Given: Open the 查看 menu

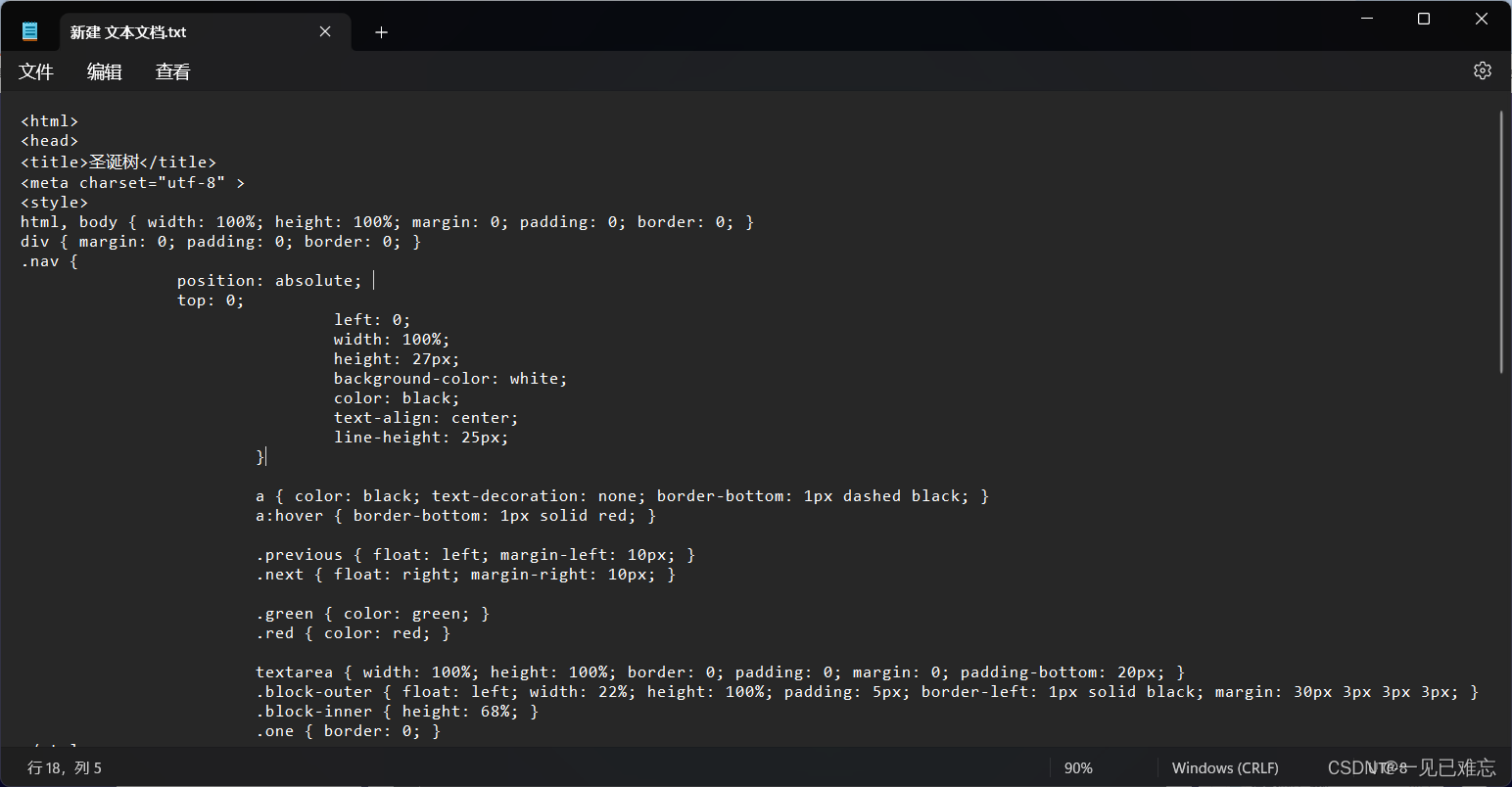Looking at the screenshot, I should 172,71.
